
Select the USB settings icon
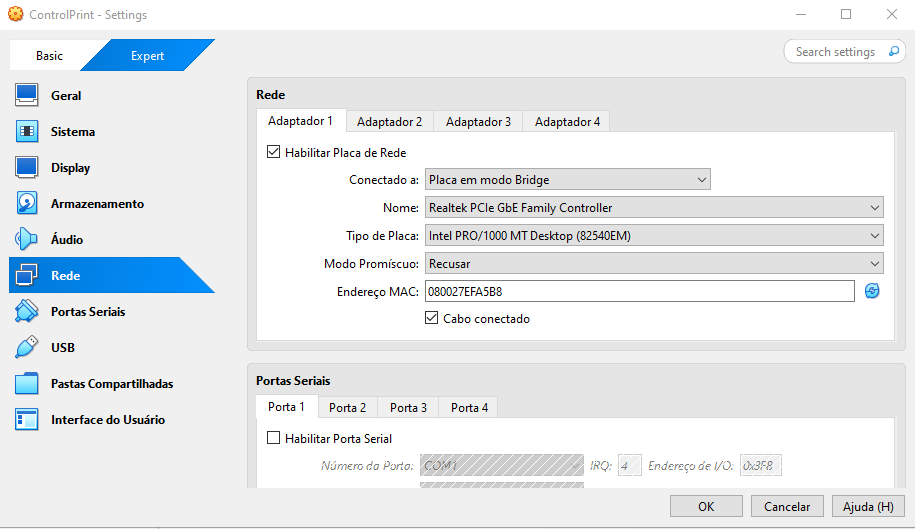pyautogui.click(x=27, y=348)
